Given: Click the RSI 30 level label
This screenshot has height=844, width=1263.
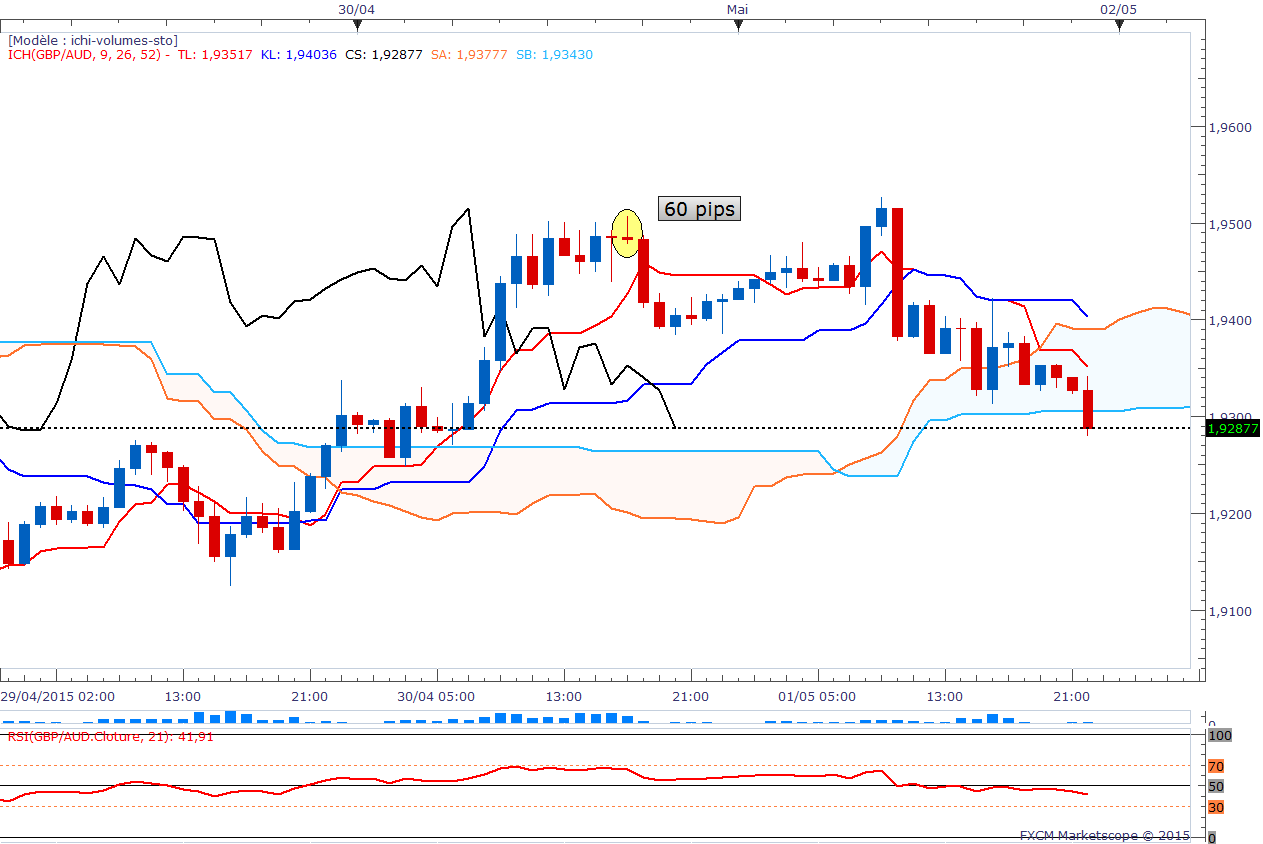Looking at the screenshot, I should 1215,807.
